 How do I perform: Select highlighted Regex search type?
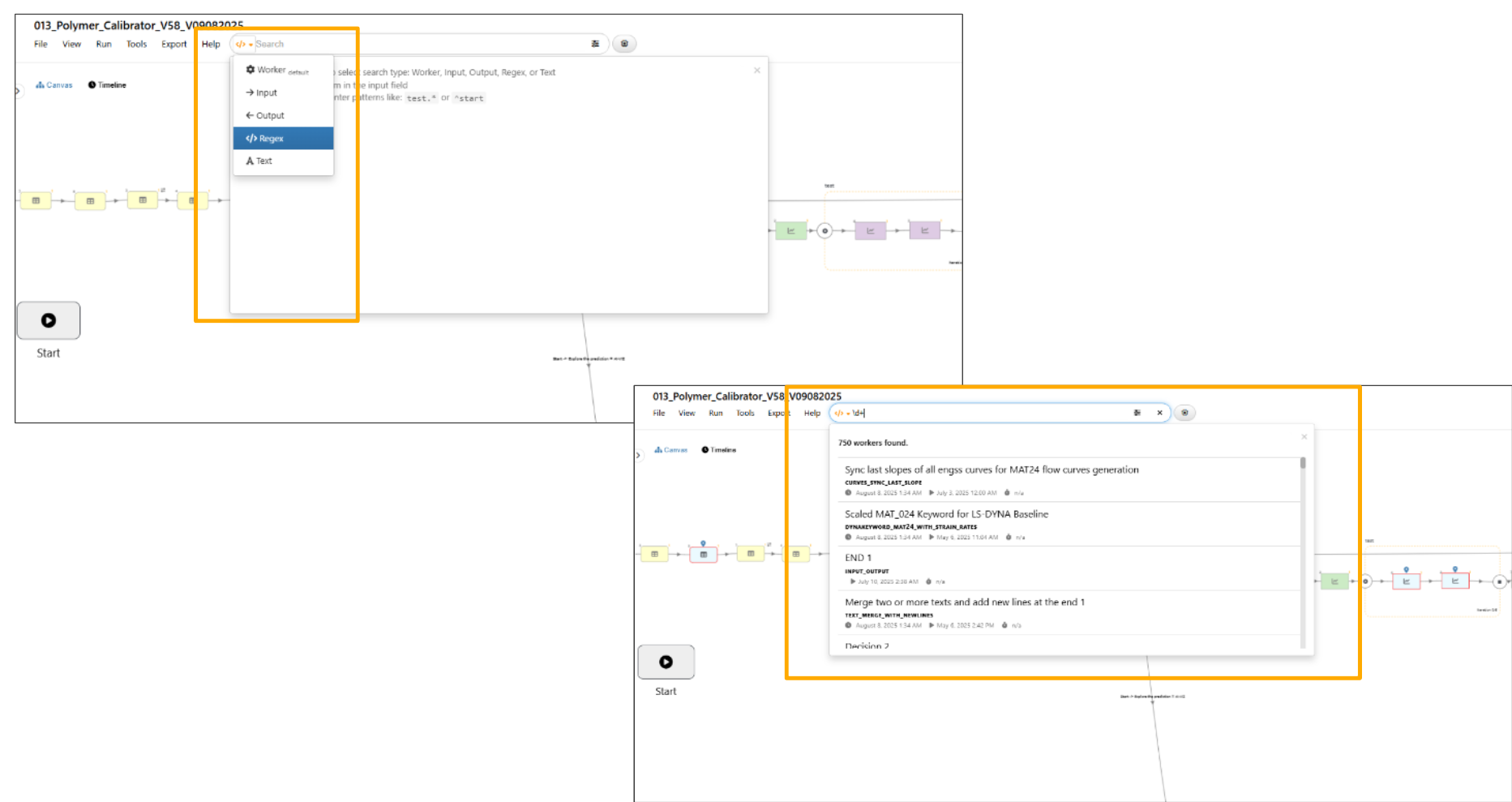coord(283,138)
